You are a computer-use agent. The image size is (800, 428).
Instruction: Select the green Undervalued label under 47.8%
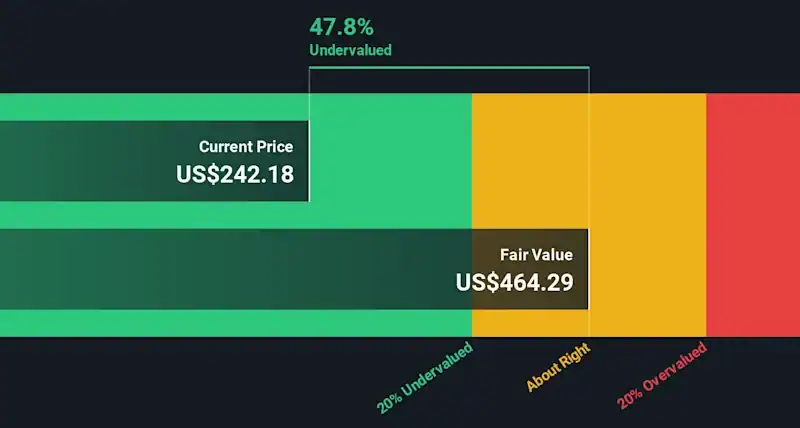click(x=351, y=49)
